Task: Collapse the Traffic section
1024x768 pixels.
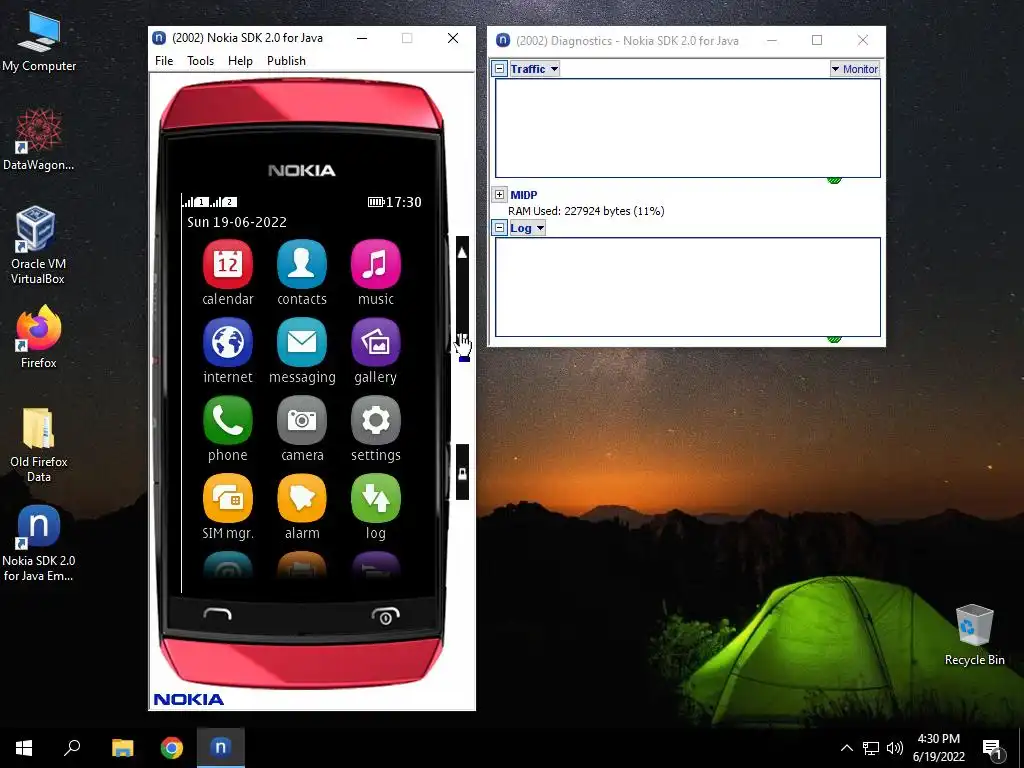Action: pyautogui.click(x=500, y=69)
